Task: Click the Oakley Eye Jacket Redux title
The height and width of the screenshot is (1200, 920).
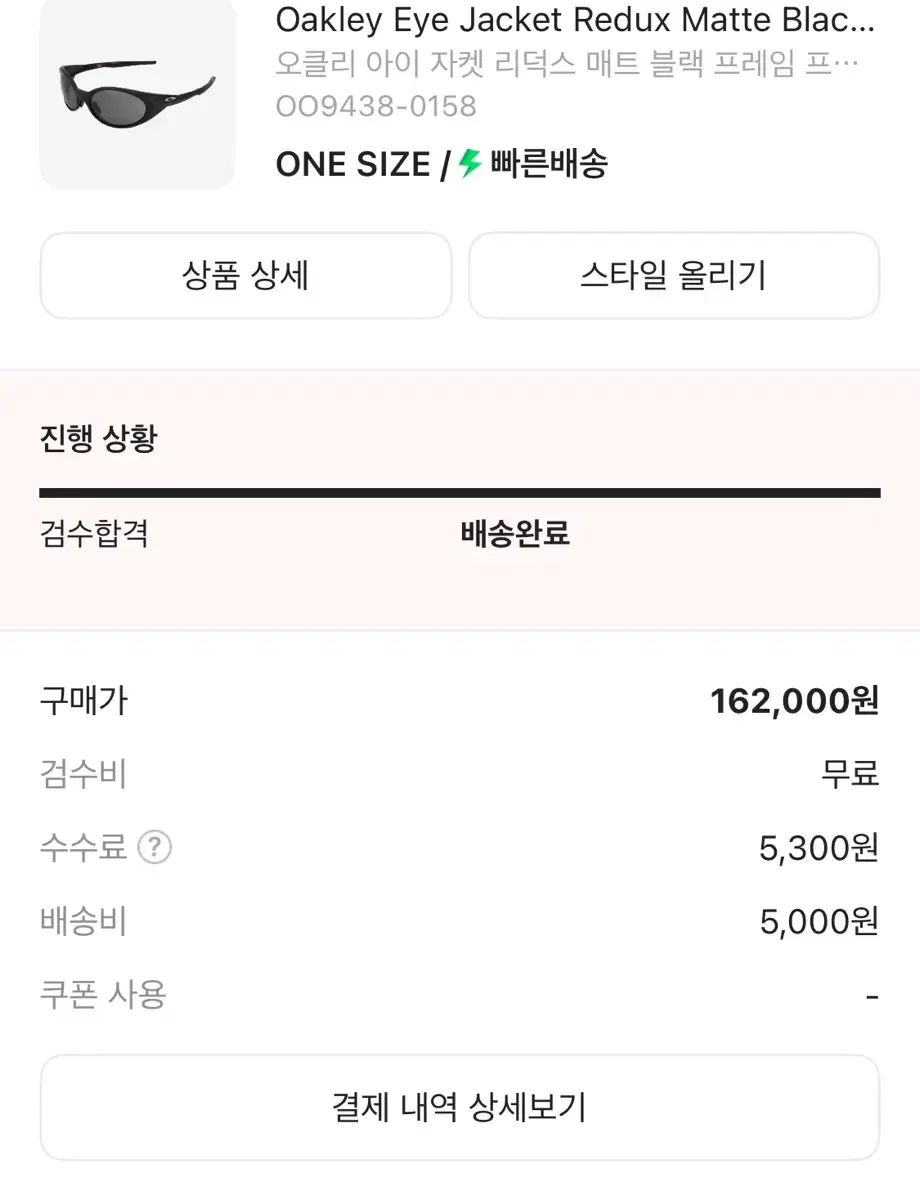Action: tap(575, 19)
